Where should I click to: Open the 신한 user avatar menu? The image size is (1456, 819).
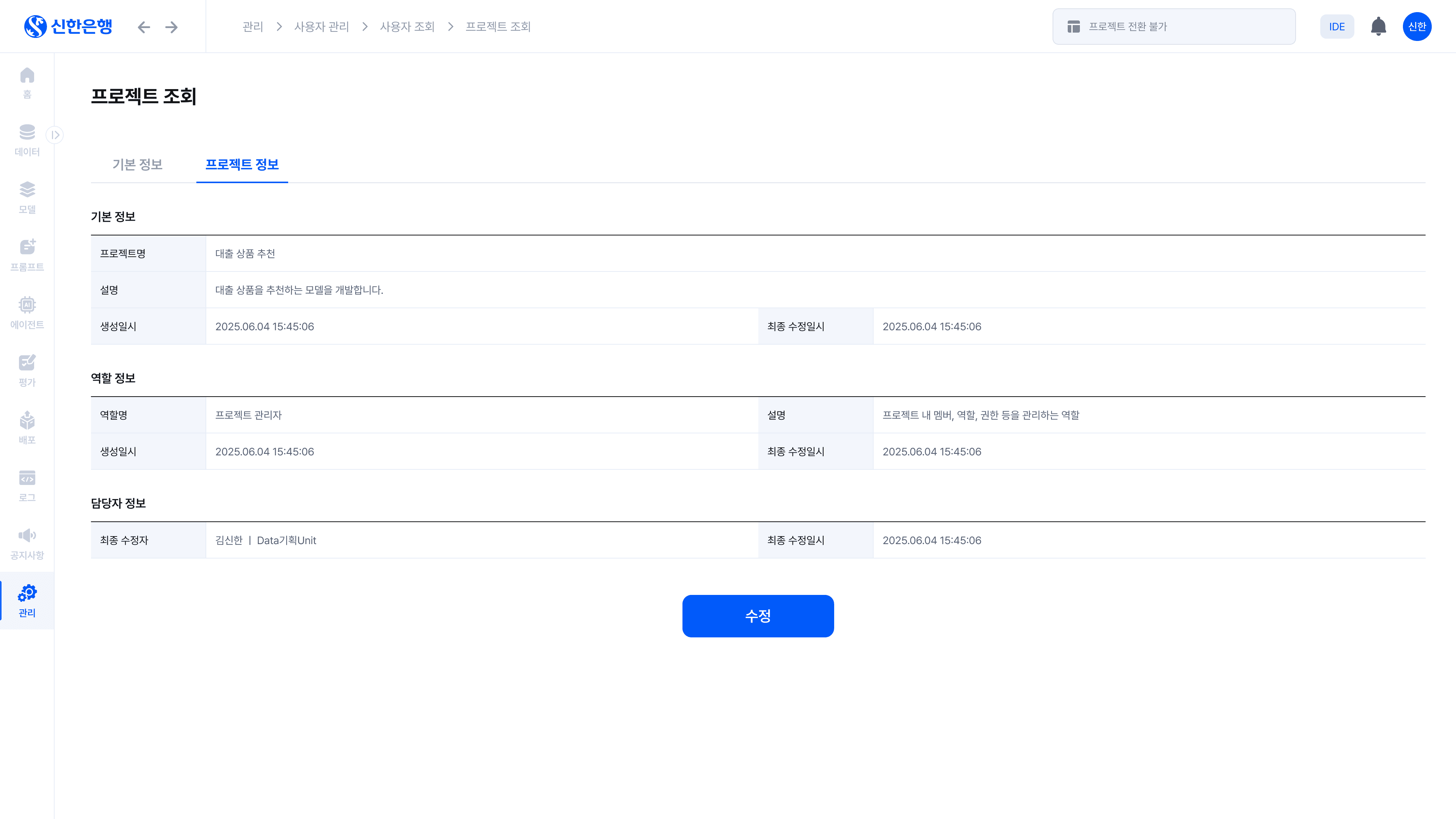click(x=1417, y=27)
